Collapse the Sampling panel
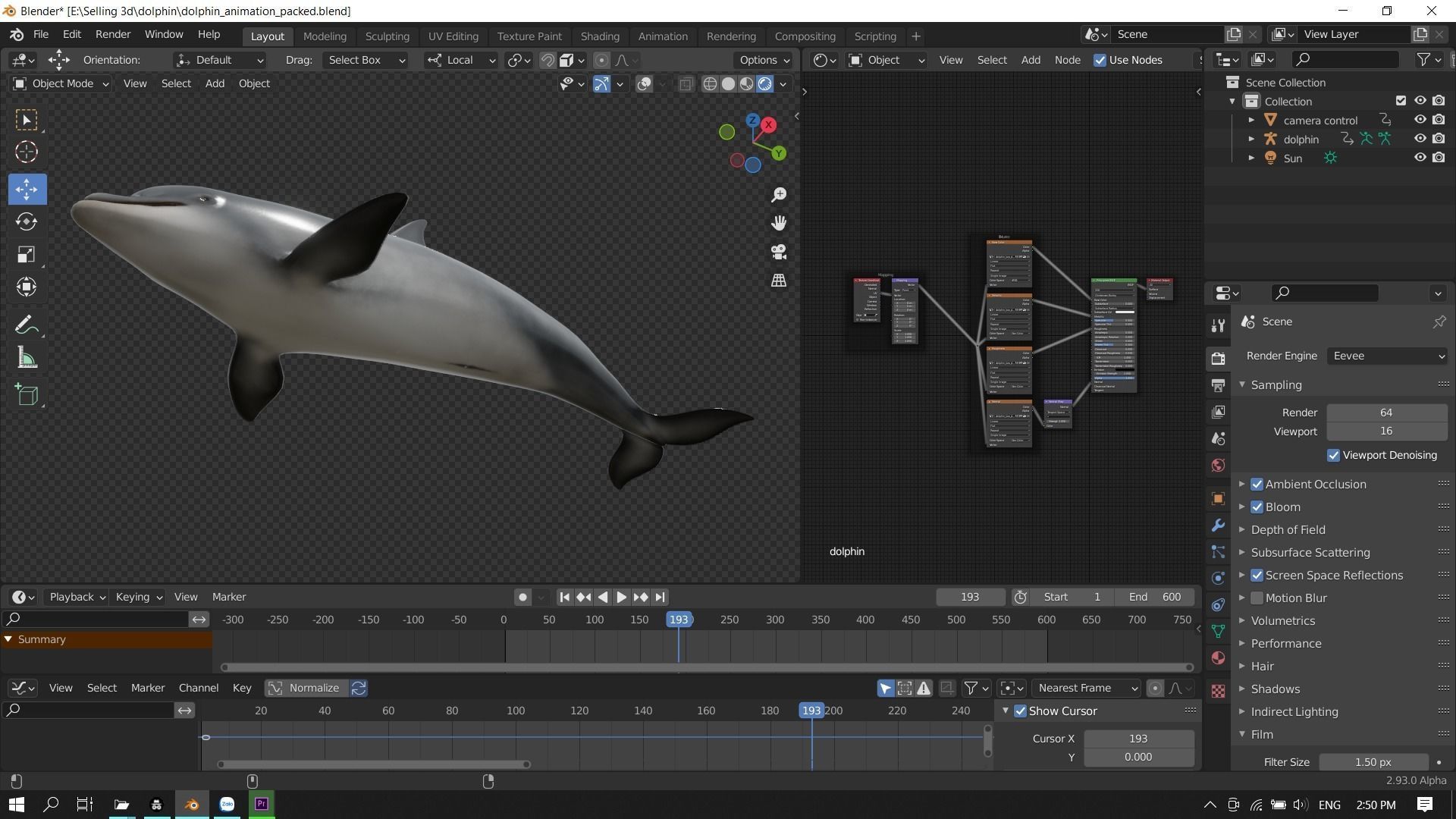Screen dimensions: 1456x819 [x=1276, y=384]
